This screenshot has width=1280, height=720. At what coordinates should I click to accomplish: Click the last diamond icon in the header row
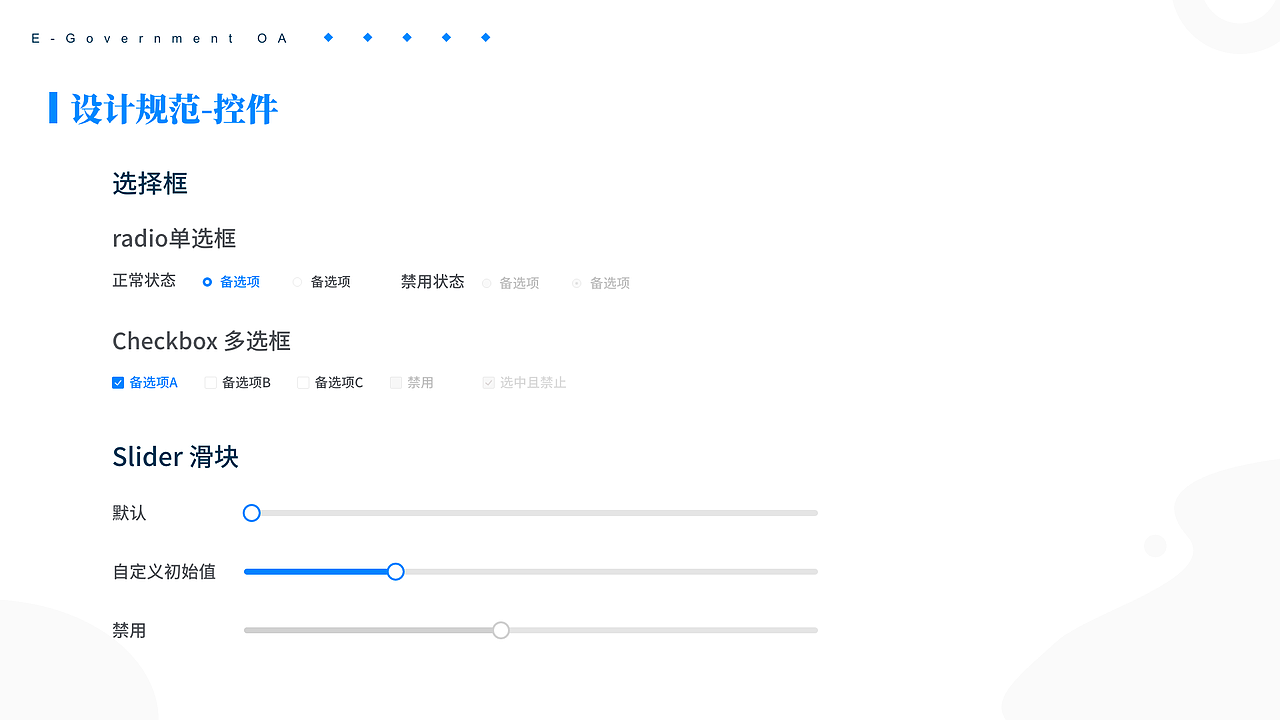485,37
